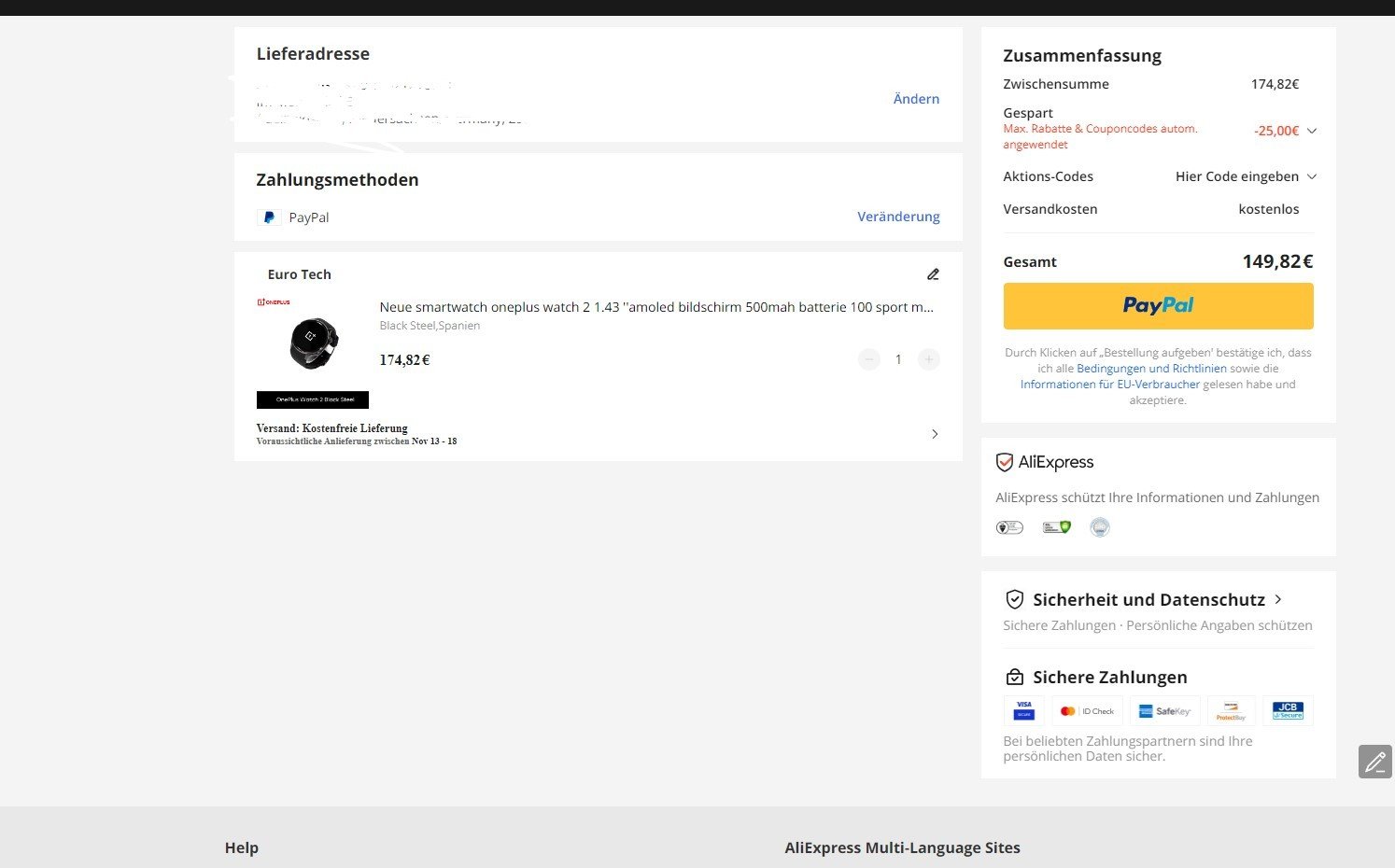Open Informationen für EU-Verbraucher link

(x=1110, y=385)
